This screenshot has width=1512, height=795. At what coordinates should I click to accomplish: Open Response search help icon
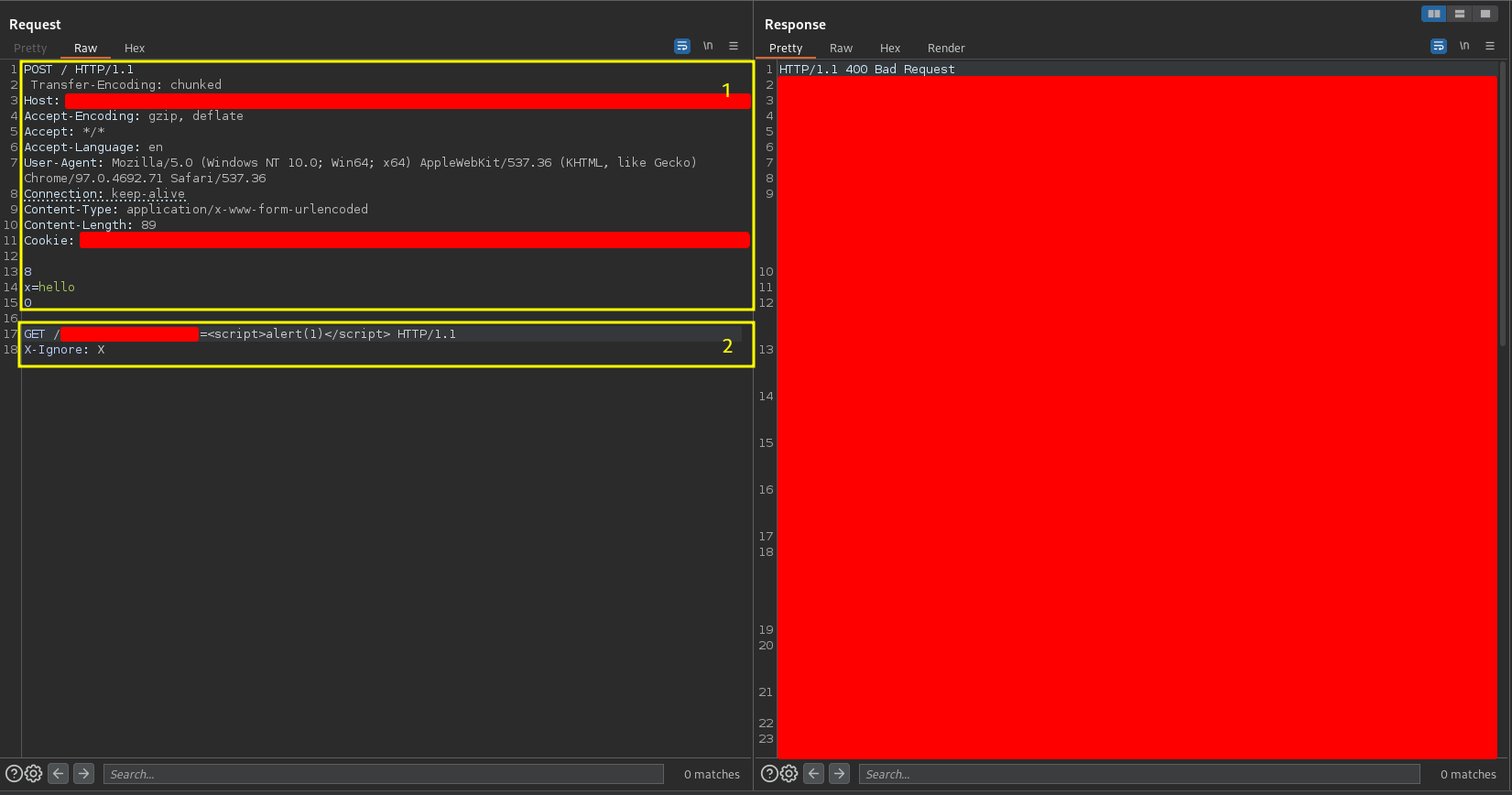point(769,774)
